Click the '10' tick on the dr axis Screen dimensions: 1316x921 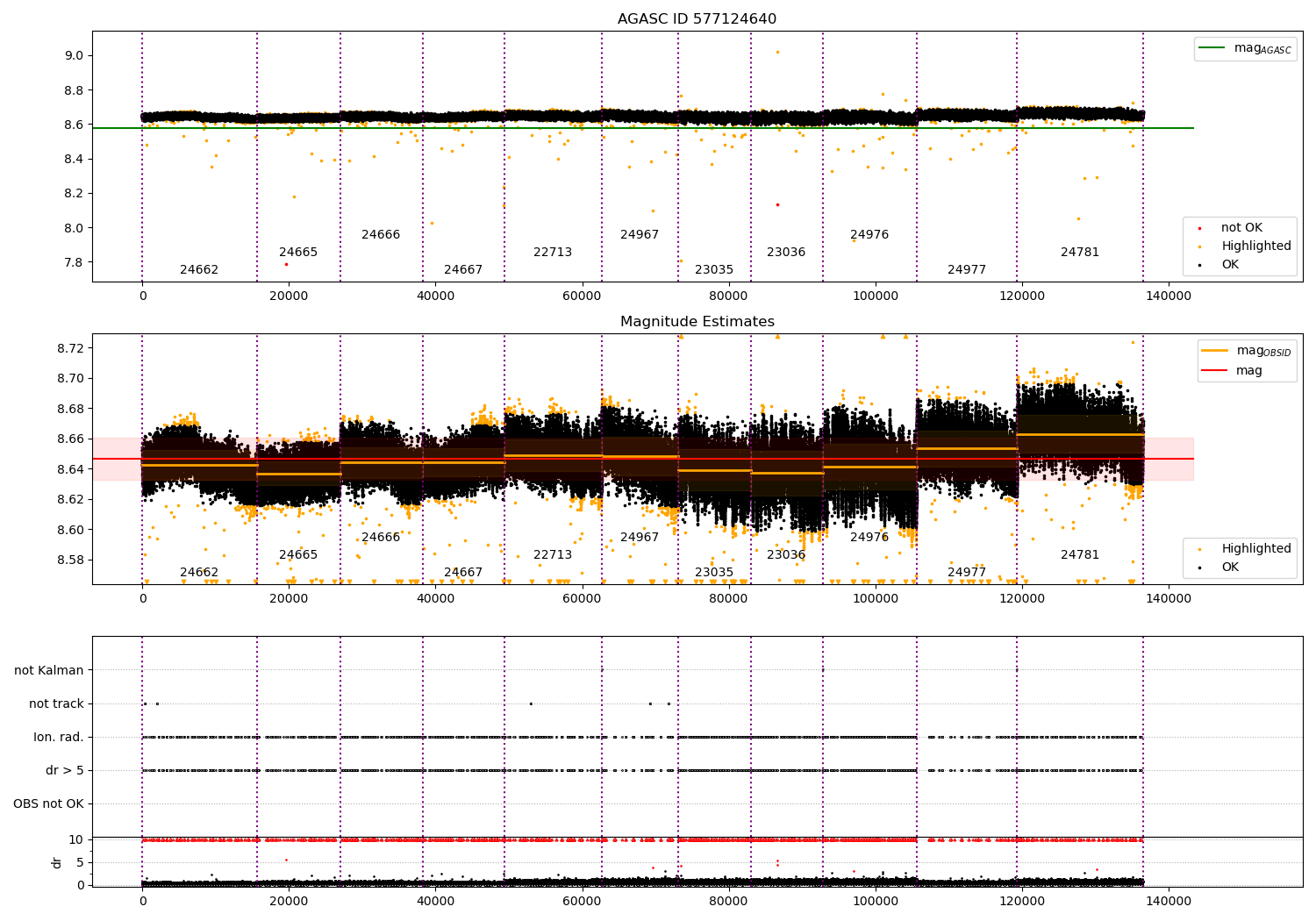click(x=76, y=840)
